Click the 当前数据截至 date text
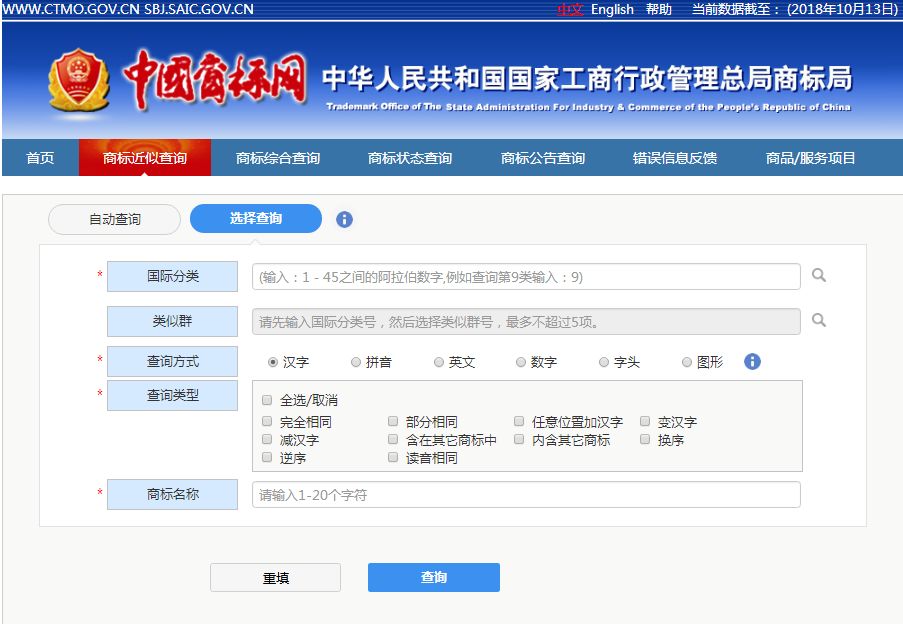Screen dimensions: 903x624 tap(795, 9)
